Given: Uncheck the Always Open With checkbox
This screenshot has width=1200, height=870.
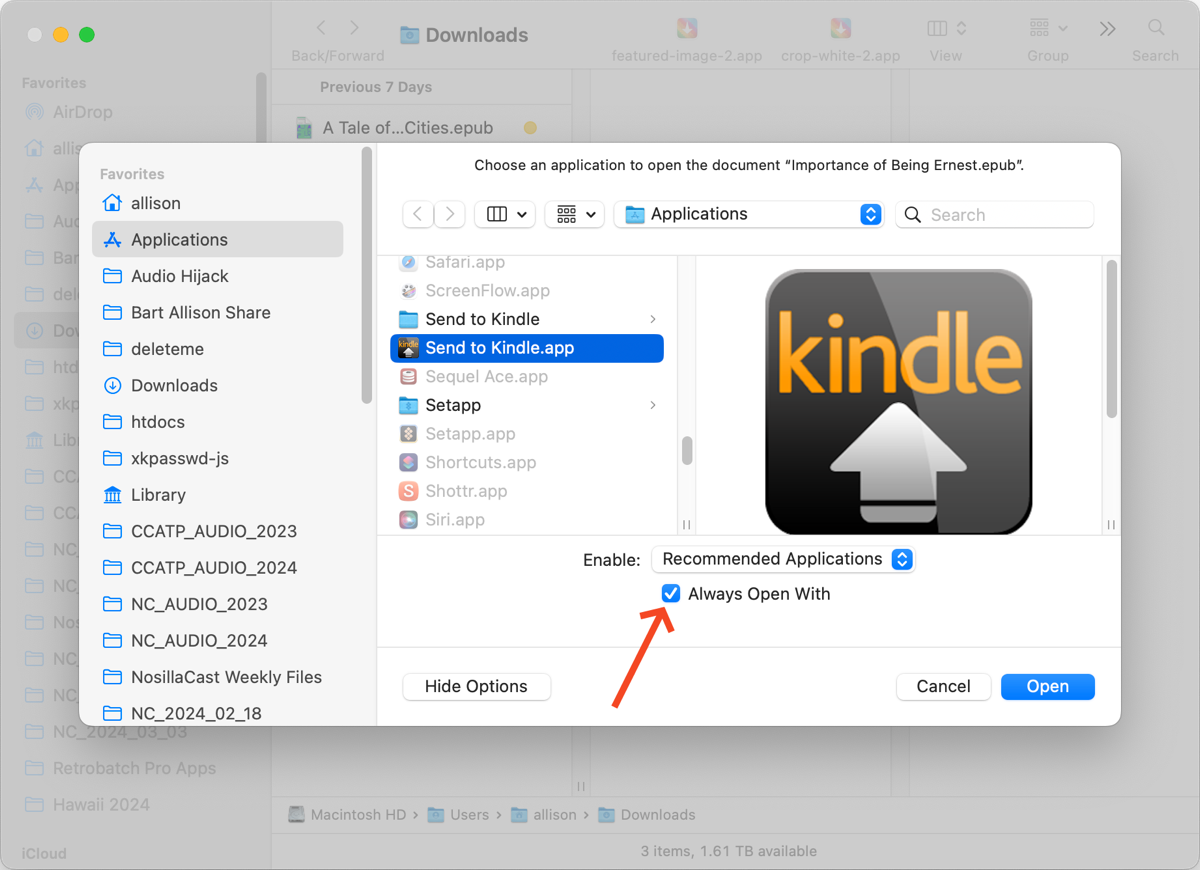Looking at the screenshot, I should pyautogui.click(x=671, y=594).
